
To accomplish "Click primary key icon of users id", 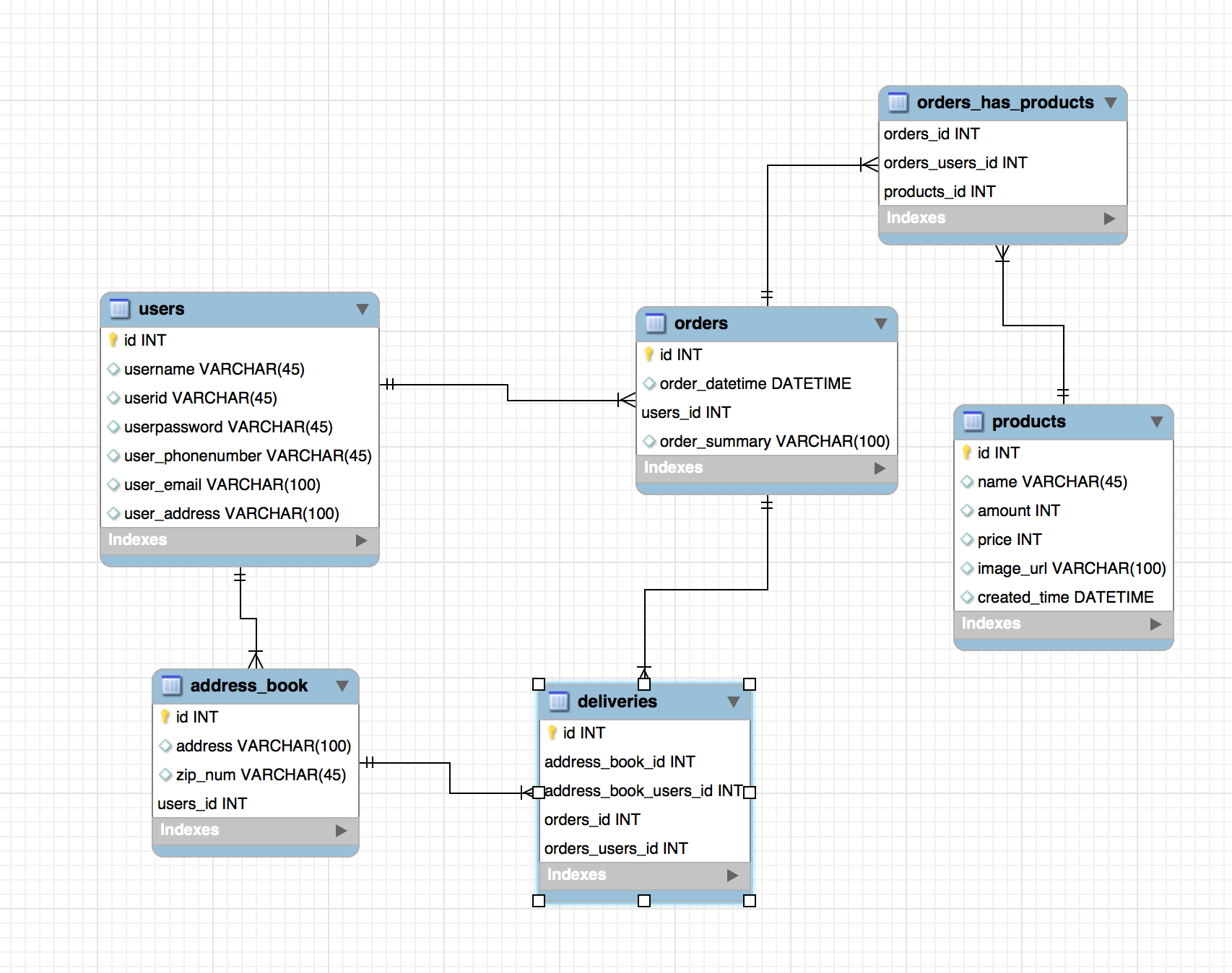I will click(113, 340).
